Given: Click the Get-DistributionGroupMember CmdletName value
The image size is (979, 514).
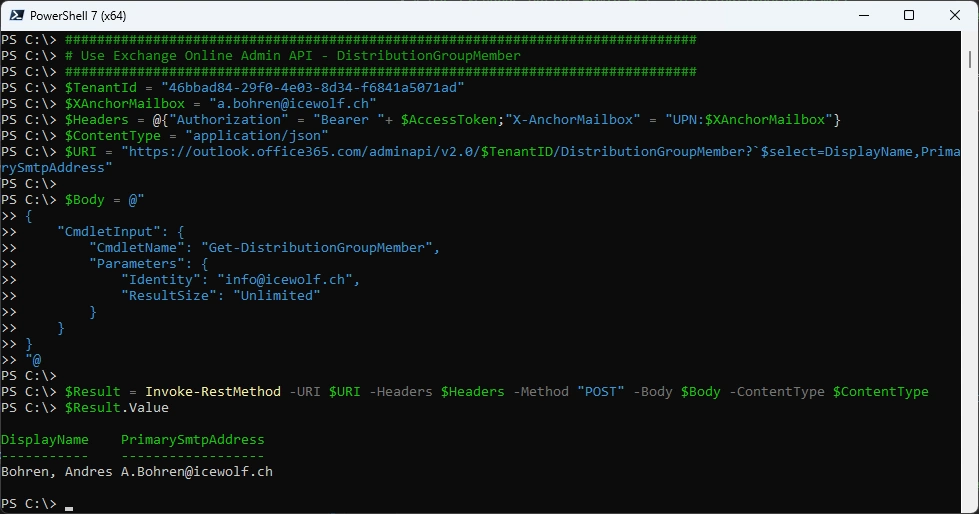Looking at the screenshot, I should click(x=320, y=247).
